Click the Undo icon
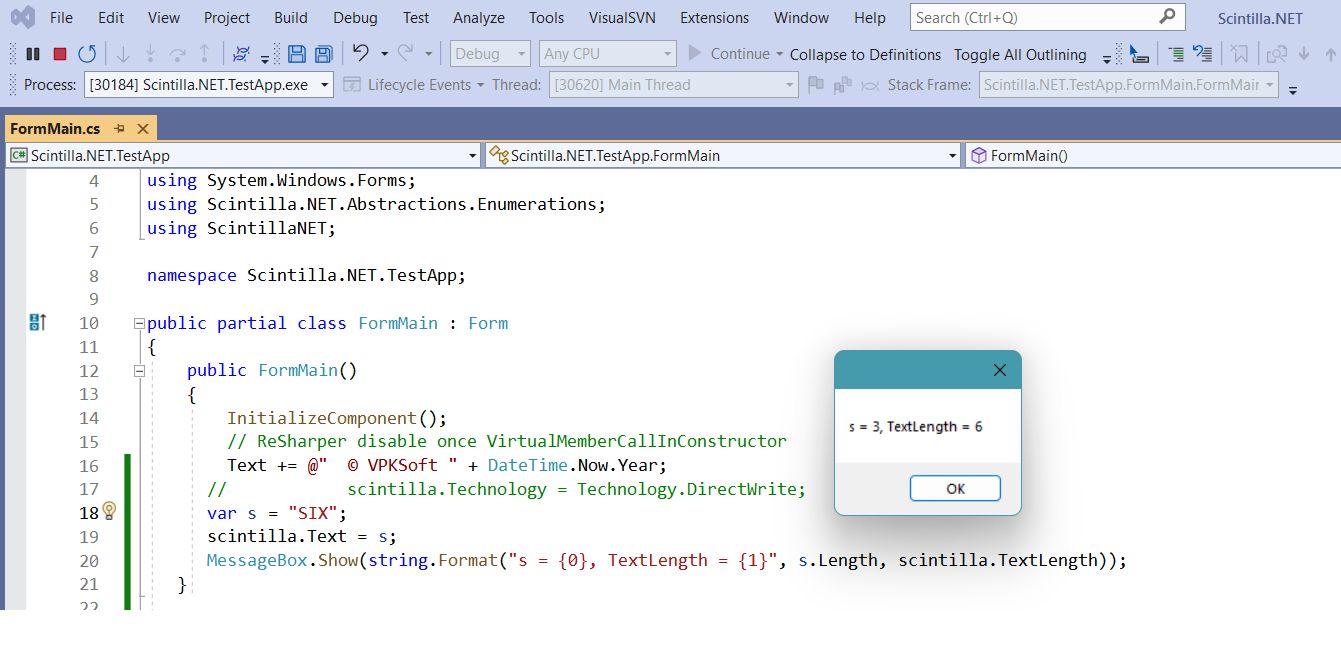The width and height of the screenshot is (1341, 648). click(x=359, y=53)
